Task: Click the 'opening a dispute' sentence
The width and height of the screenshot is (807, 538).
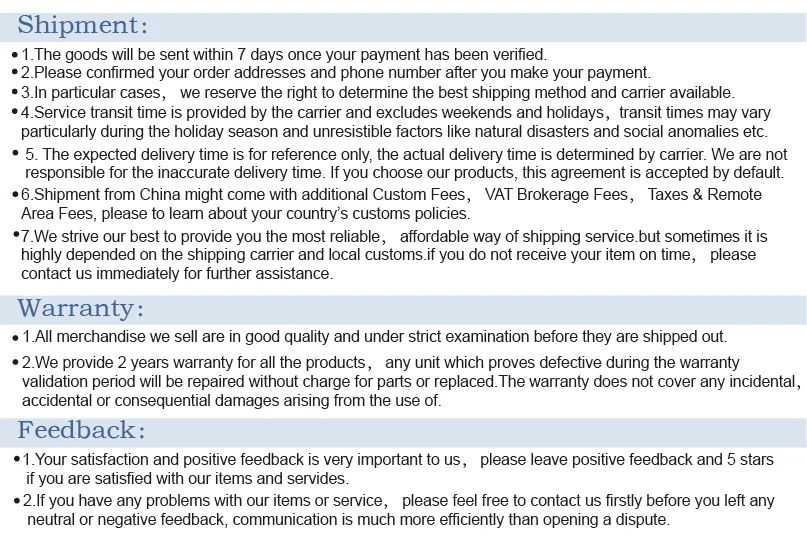Action: tap(398, 510)
